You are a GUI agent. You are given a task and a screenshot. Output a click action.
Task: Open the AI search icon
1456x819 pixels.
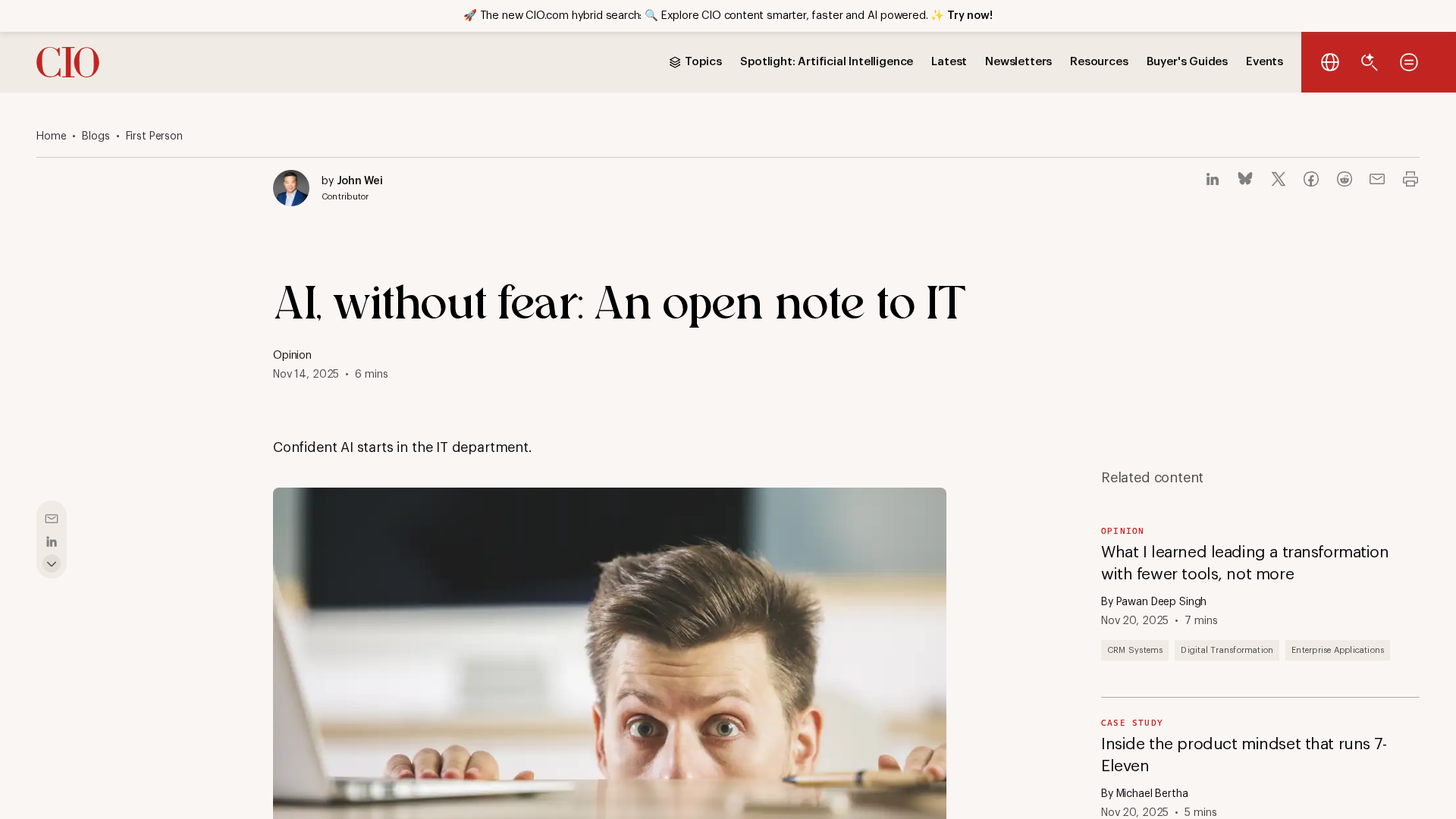point(1370,62)
